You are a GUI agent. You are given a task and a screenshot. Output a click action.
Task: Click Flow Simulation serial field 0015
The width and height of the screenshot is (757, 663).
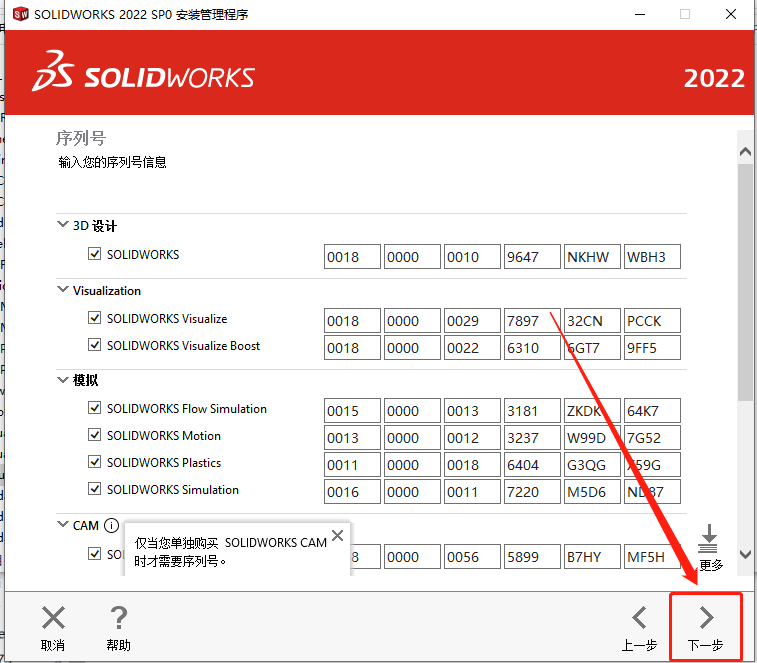click(x=352, y=410)
